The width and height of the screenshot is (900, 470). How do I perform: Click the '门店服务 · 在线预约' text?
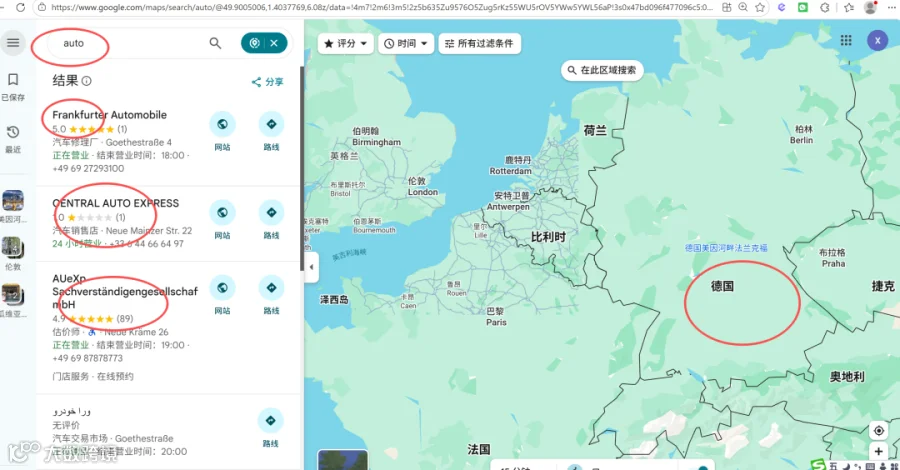(x=93, y=376)
